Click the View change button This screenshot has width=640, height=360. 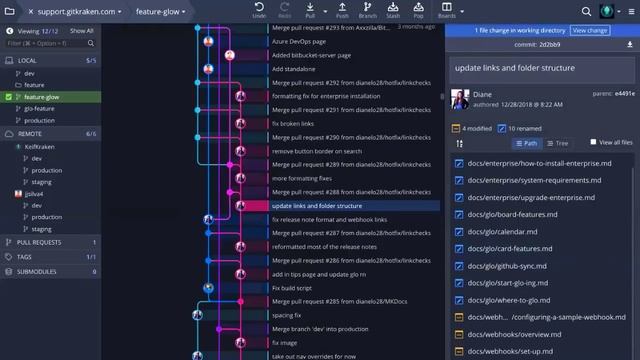point(590,30)
